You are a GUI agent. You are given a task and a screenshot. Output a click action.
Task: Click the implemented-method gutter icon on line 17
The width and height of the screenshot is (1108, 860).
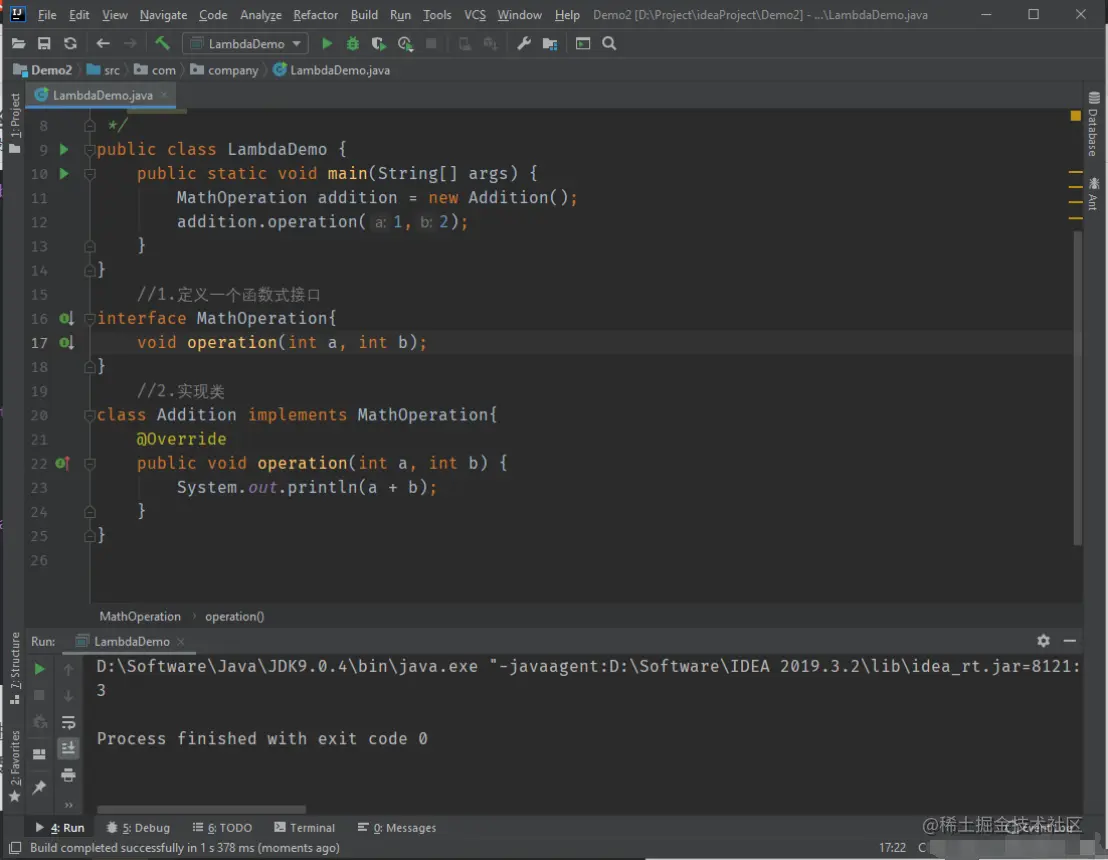click(x=66, y=343)
